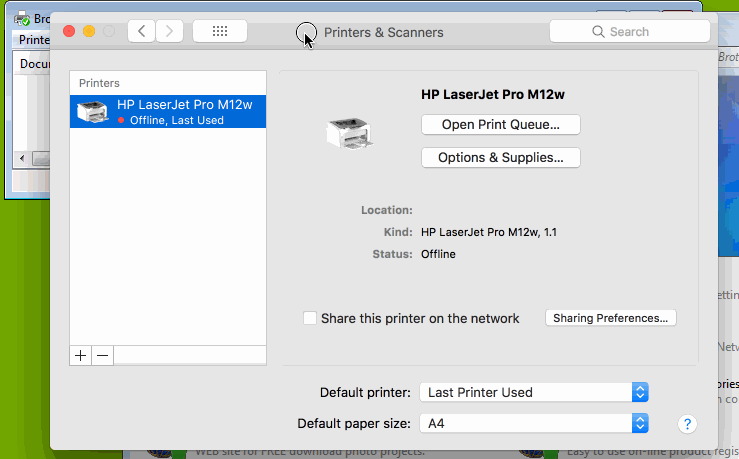Image resolution: width=739 pixels, height=459 pixels.
Task: Go back with the left chevron button
Action: tap(141, 32)
